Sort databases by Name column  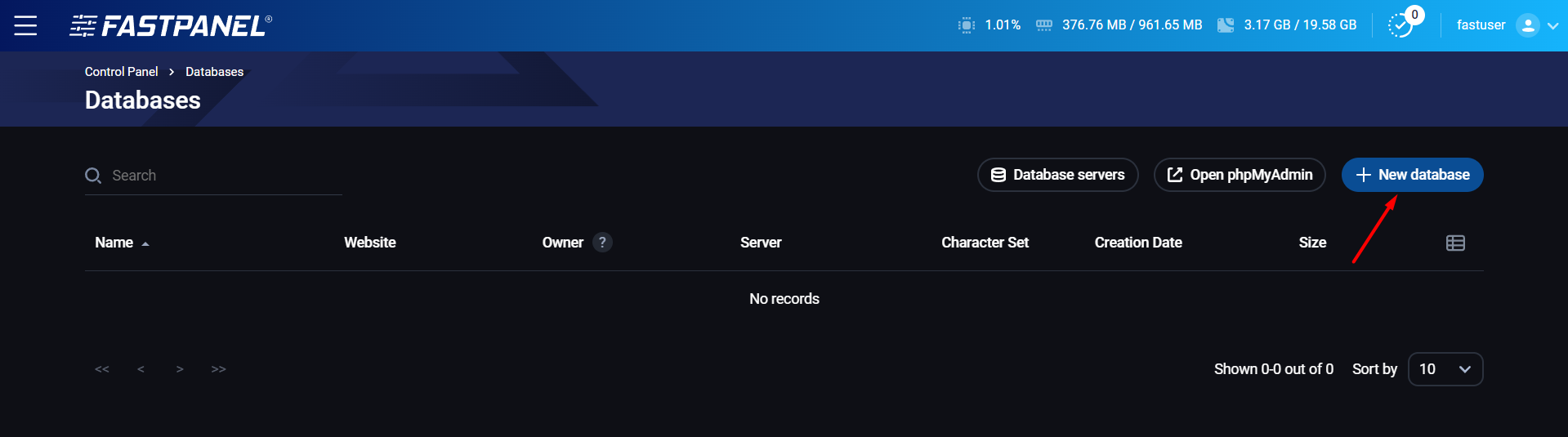click(x=114, y=243)
